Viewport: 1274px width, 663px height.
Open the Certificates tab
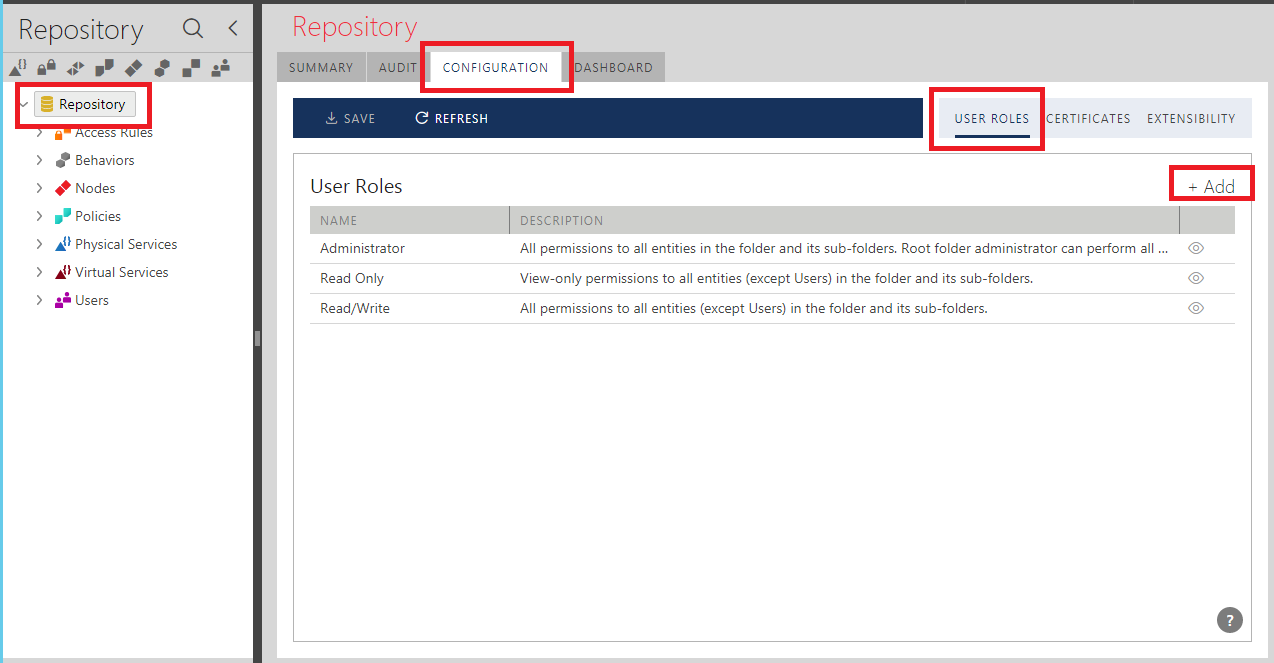click(1088, 118)
